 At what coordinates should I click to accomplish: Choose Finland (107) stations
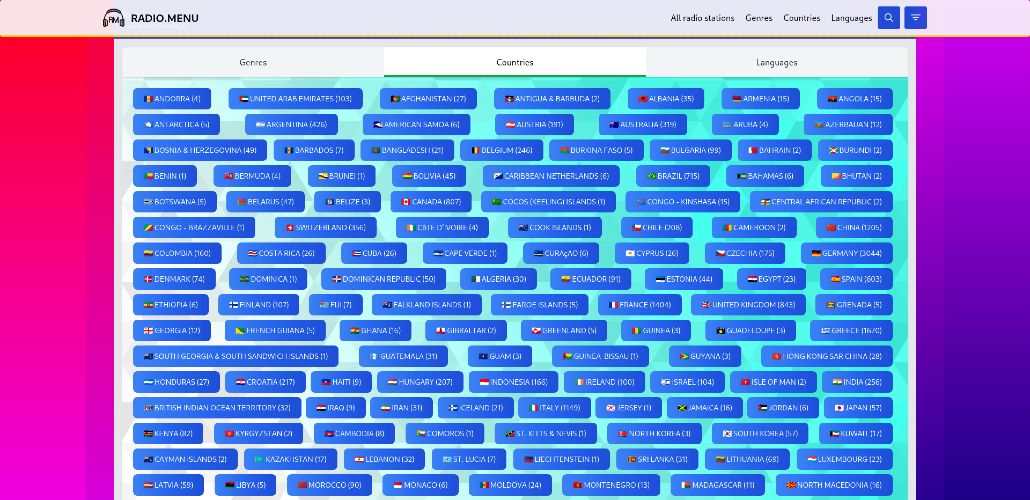point(258,305)
